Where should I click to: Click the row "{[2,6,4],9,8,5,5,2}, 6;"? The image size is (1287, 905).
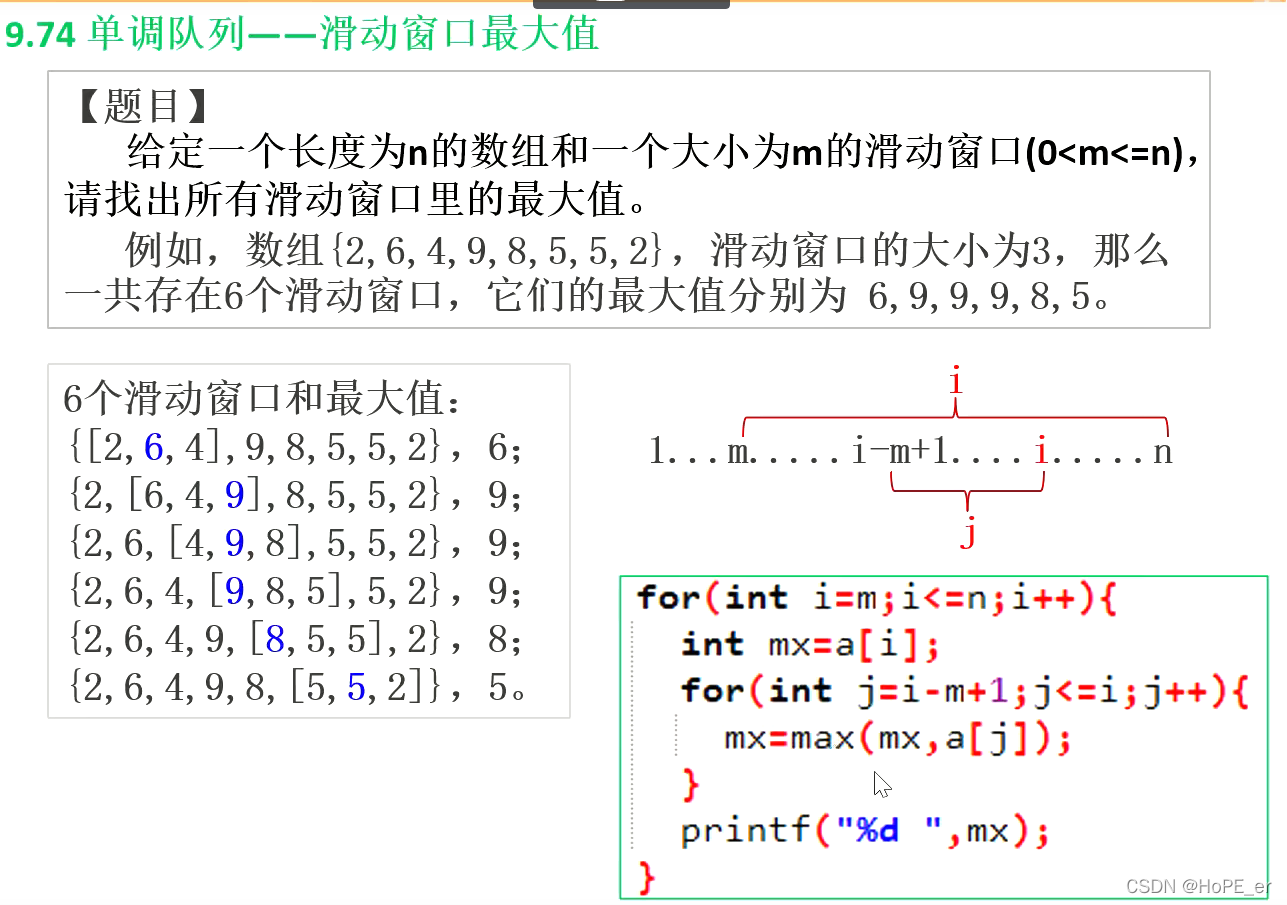click(296, 449)
